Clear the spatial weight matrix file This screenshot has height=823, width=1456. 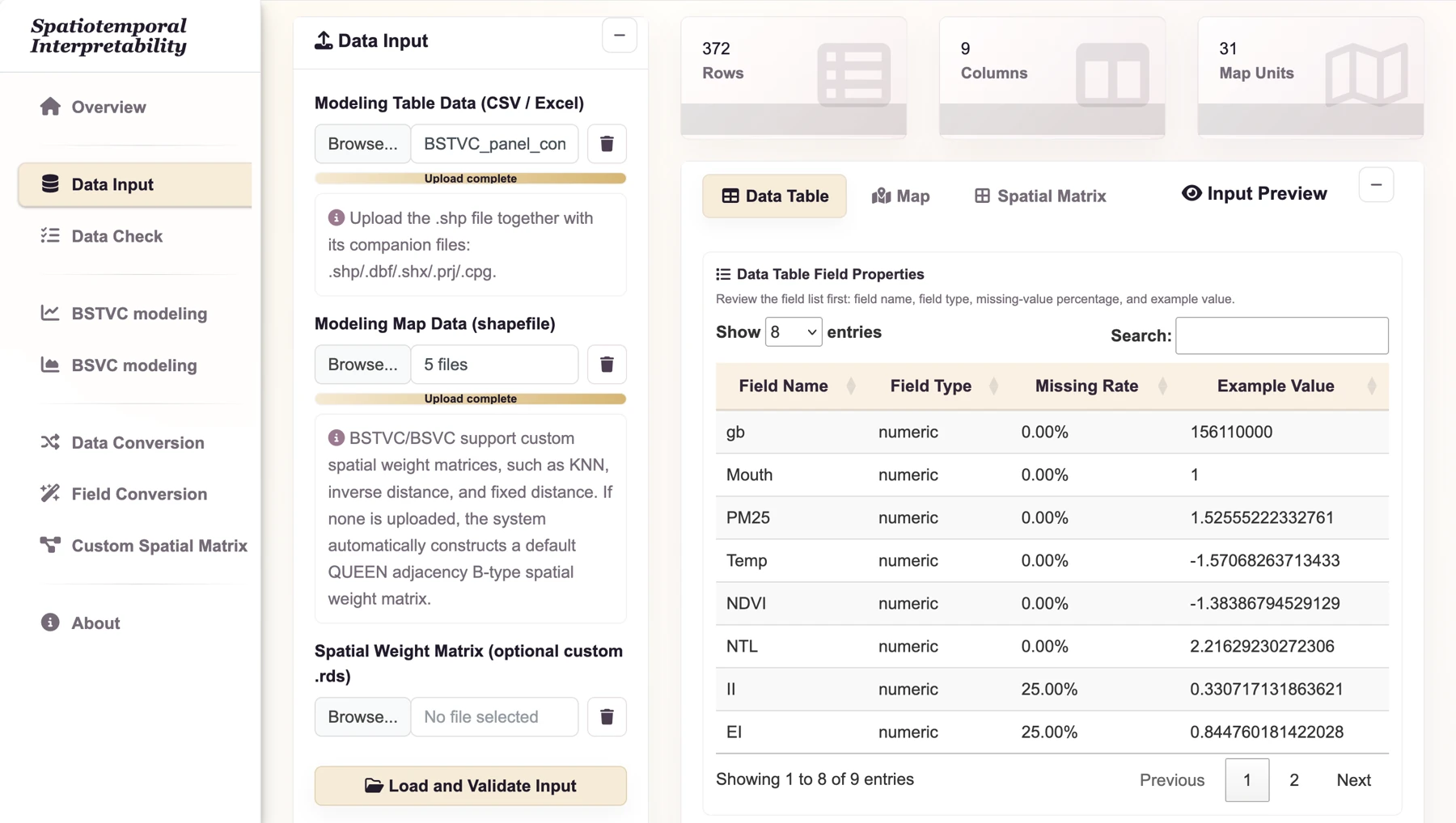pyautogui.click(x=607, y=717)
